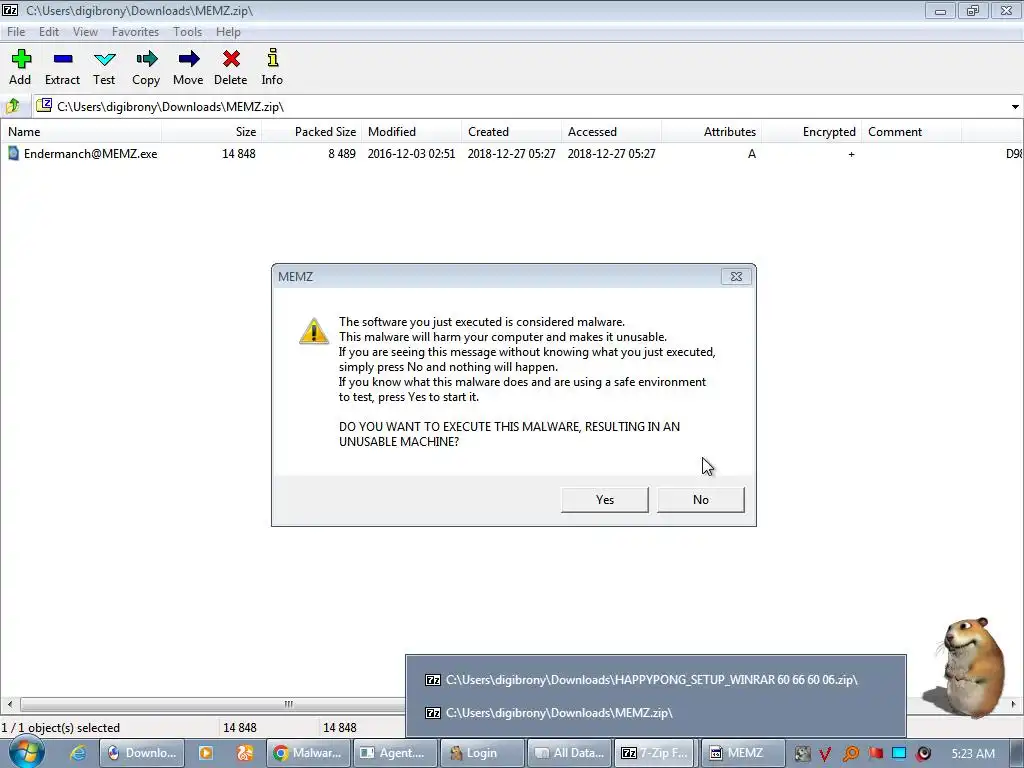Switch to Login taskbar button

click(x=482, y=753)
